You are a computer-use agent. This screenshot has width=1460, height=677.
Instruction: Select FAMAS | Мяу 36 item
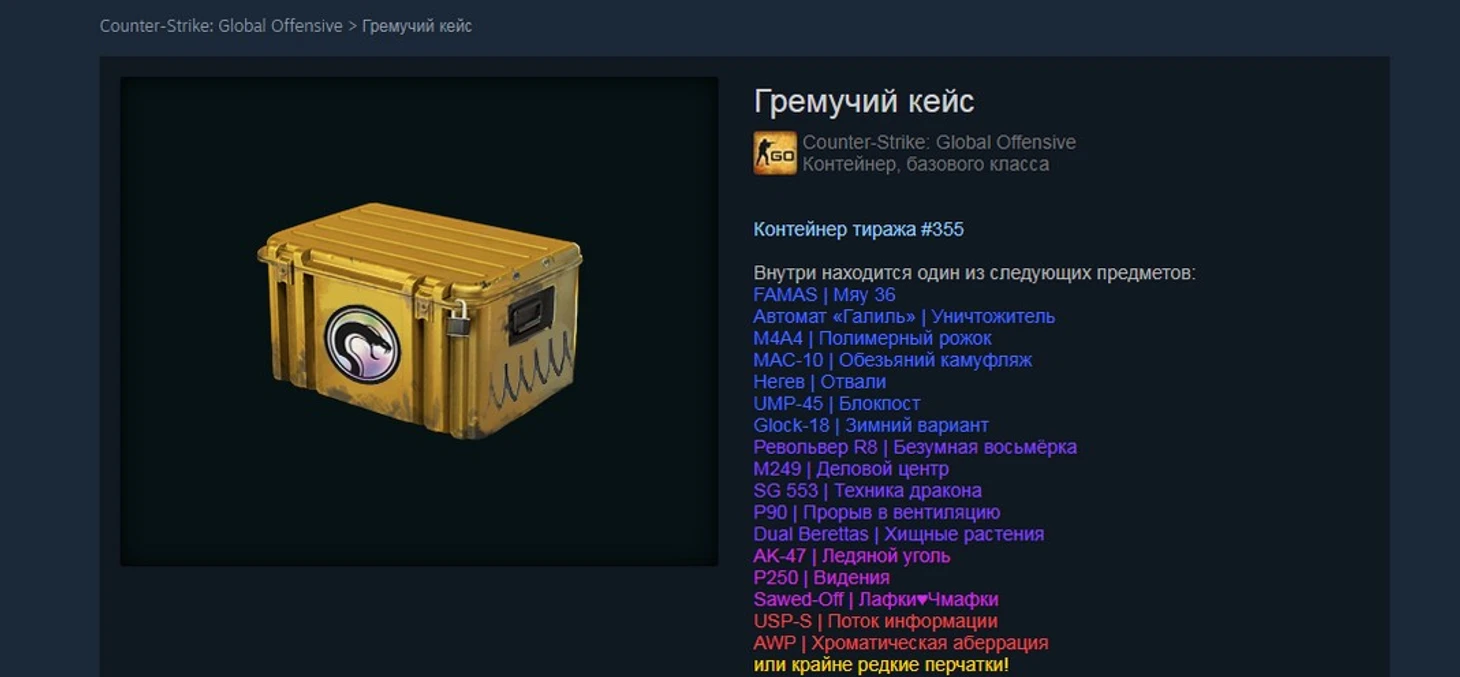824,295
